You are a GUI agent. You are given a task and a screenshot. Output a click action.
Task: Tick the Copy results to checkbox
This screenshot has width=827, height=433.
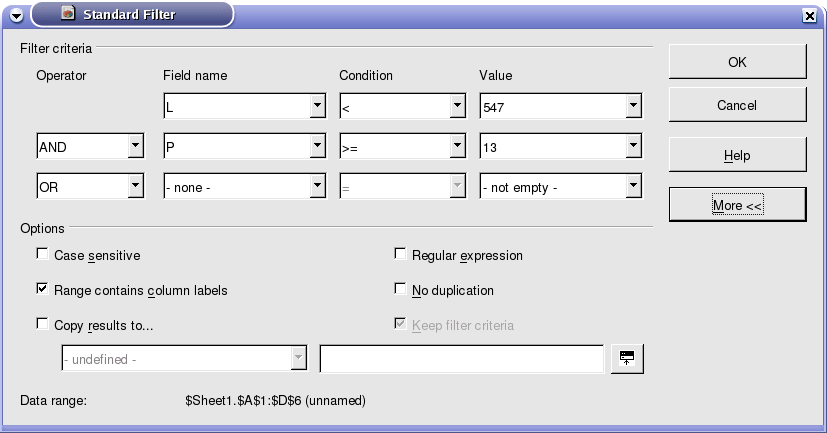(42, 324)
